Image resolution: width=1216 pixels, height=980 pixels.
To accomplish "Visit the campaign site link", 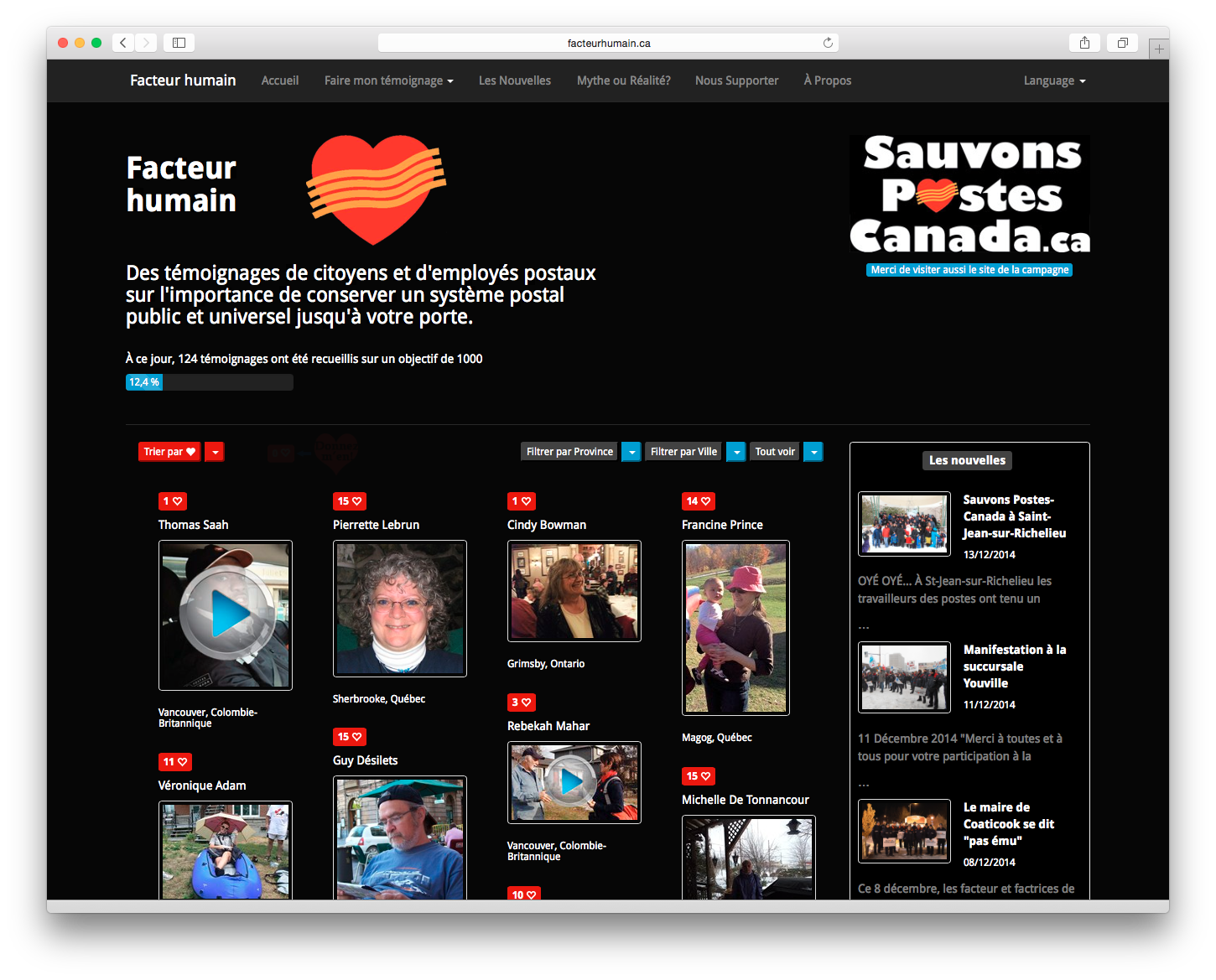I will pos(969,270).
